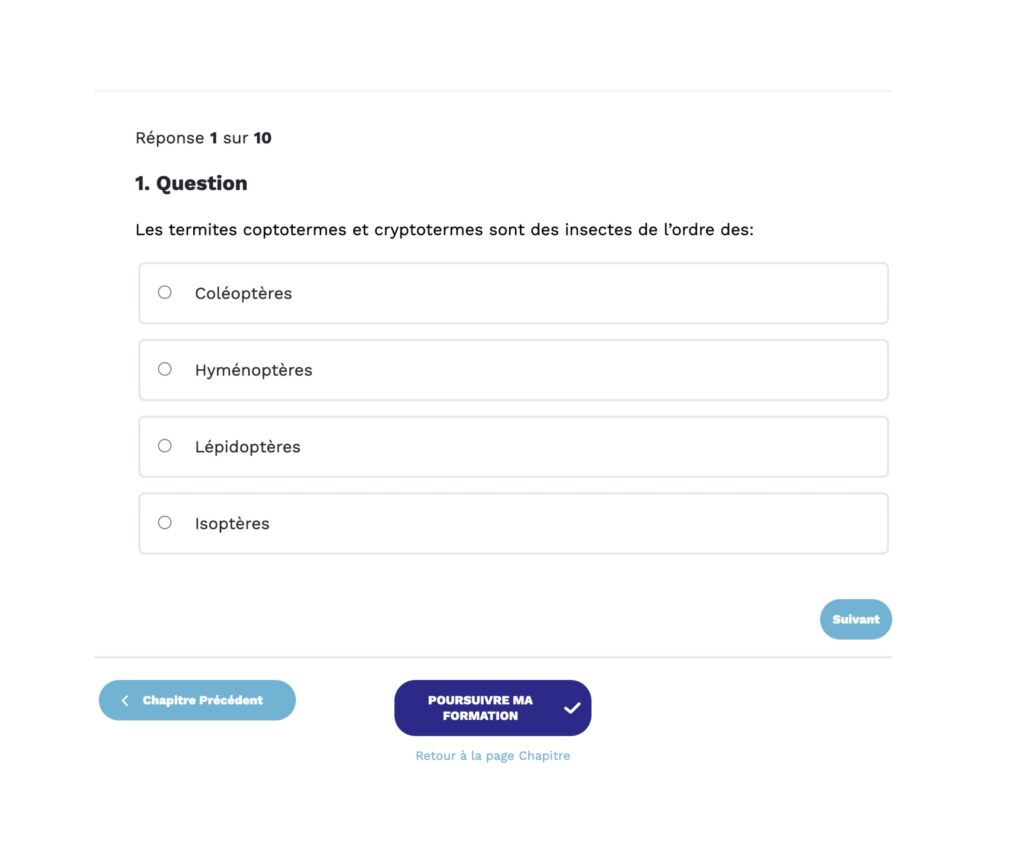Click the empty radio circle next to Isoptères
The width and height of the screenshot is (1024, 855).
(164, 522)
